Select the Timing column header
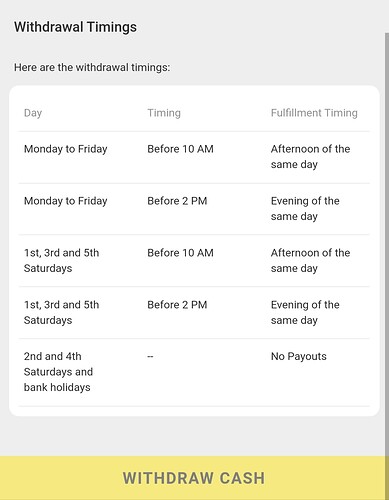 click(164, 113)
